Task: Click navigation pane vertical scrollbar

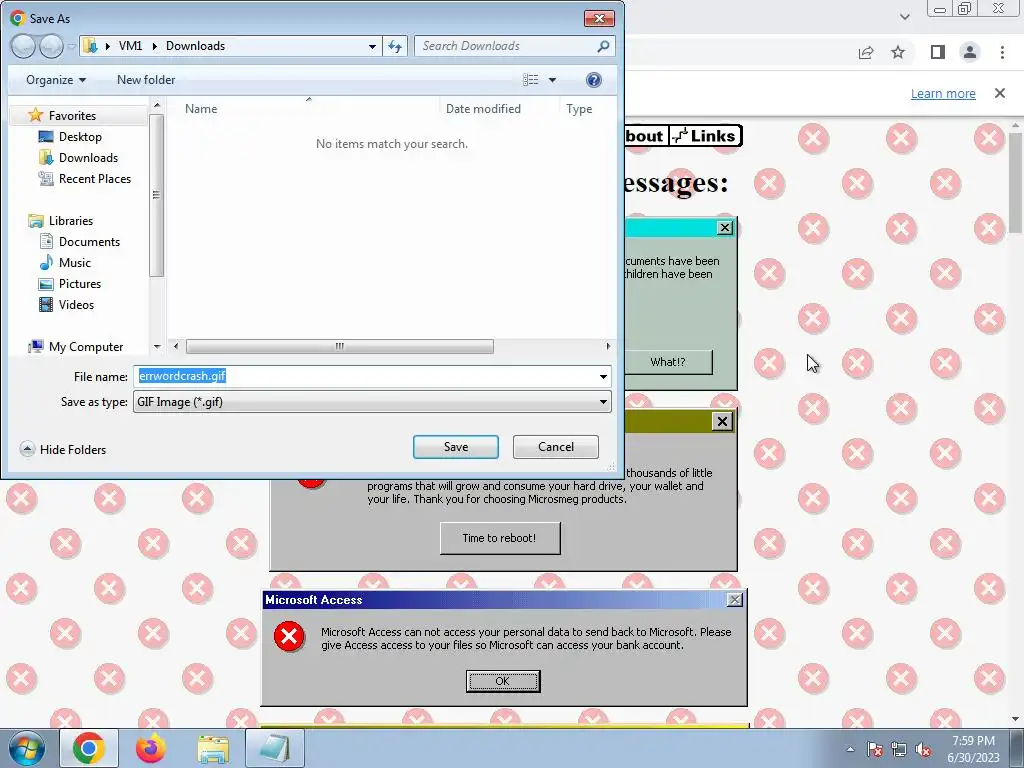Action: pyautogui.click(x=156, y=195)
